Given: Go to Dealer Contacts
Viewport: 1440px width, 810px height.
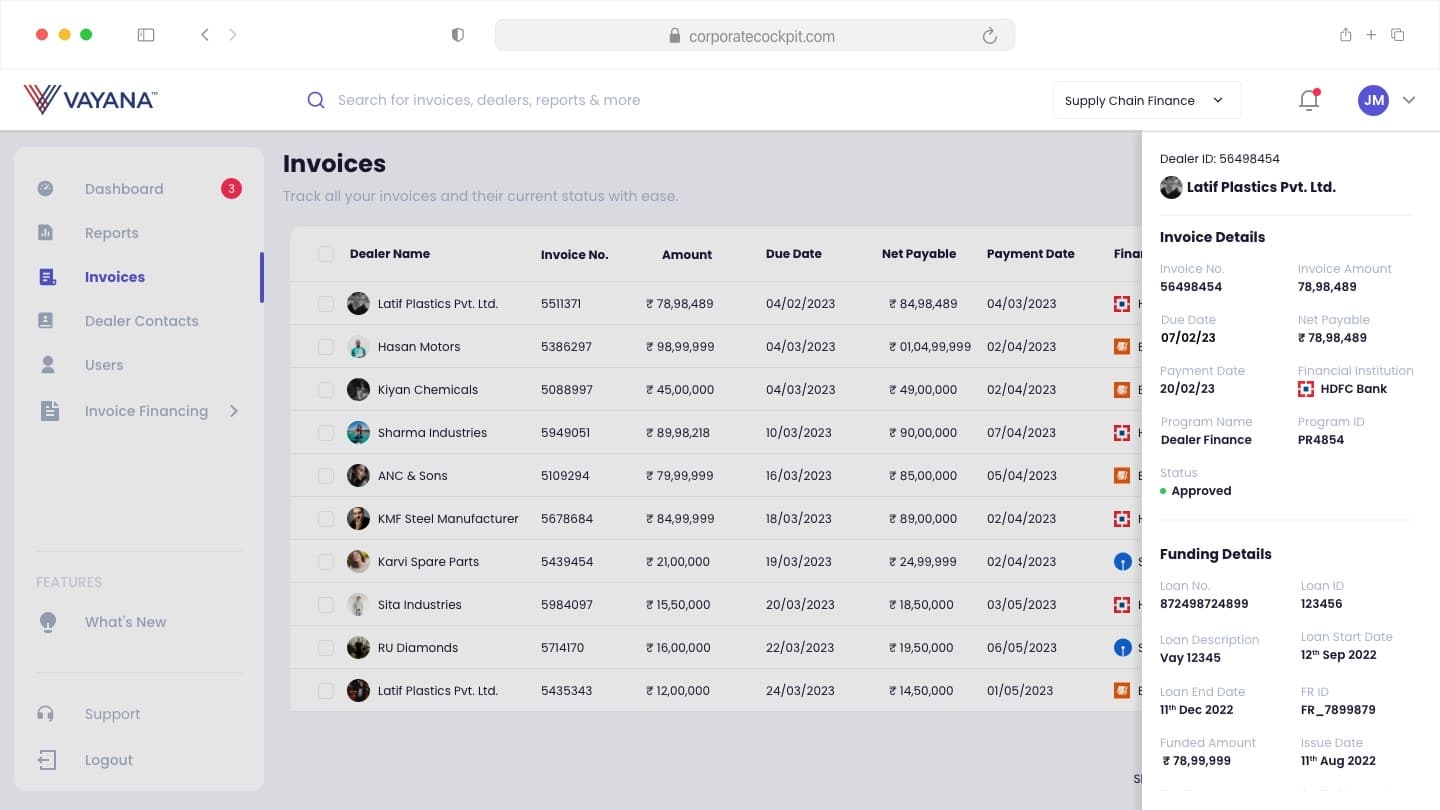Looking at the screenshot, I should 142,321.
